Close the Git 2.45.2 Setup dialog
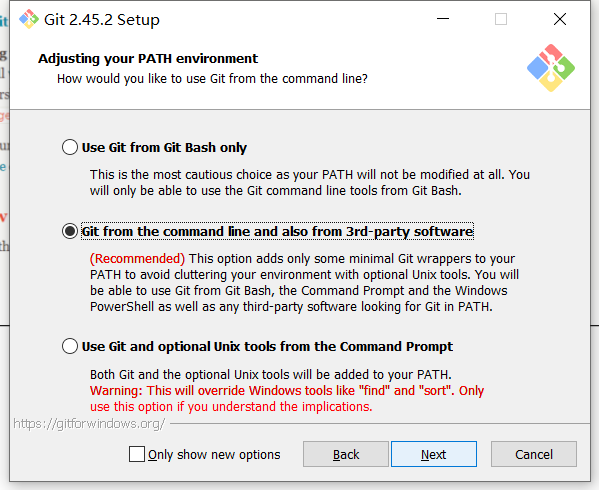This screenshot has width=599, height=490. 560,19
